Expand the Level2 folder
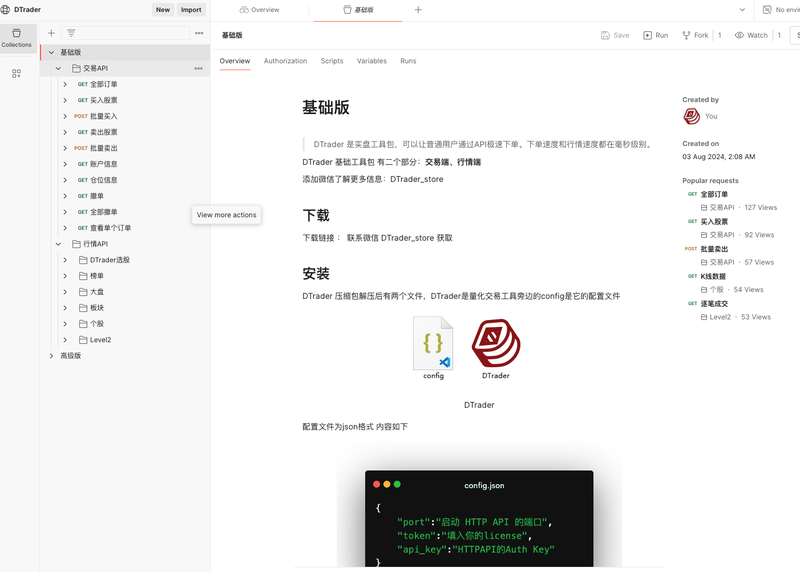Screen dimensions: 800x572 tap(65, 340)
